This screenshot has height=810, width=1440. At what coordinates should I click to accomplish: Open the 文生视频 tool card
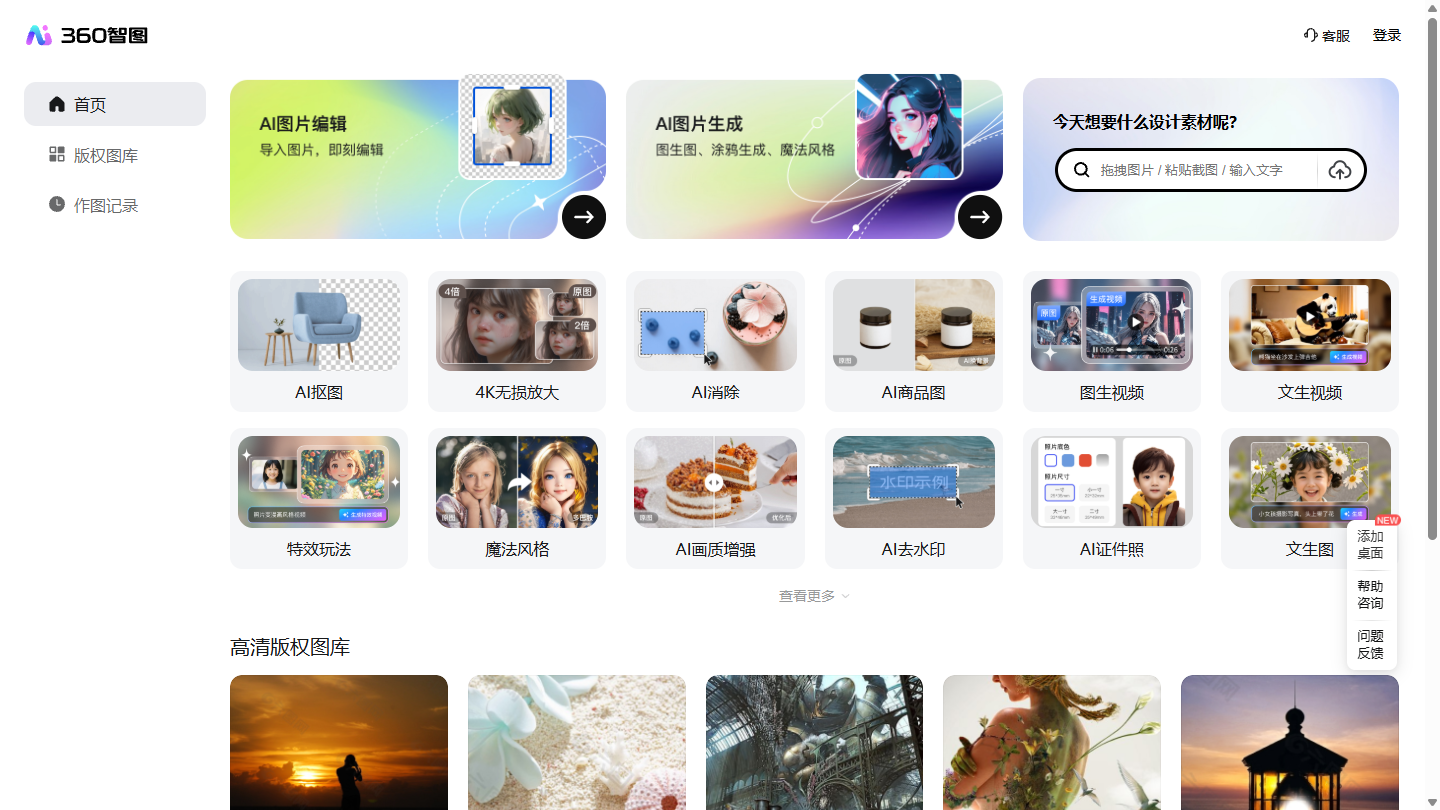1310,341
